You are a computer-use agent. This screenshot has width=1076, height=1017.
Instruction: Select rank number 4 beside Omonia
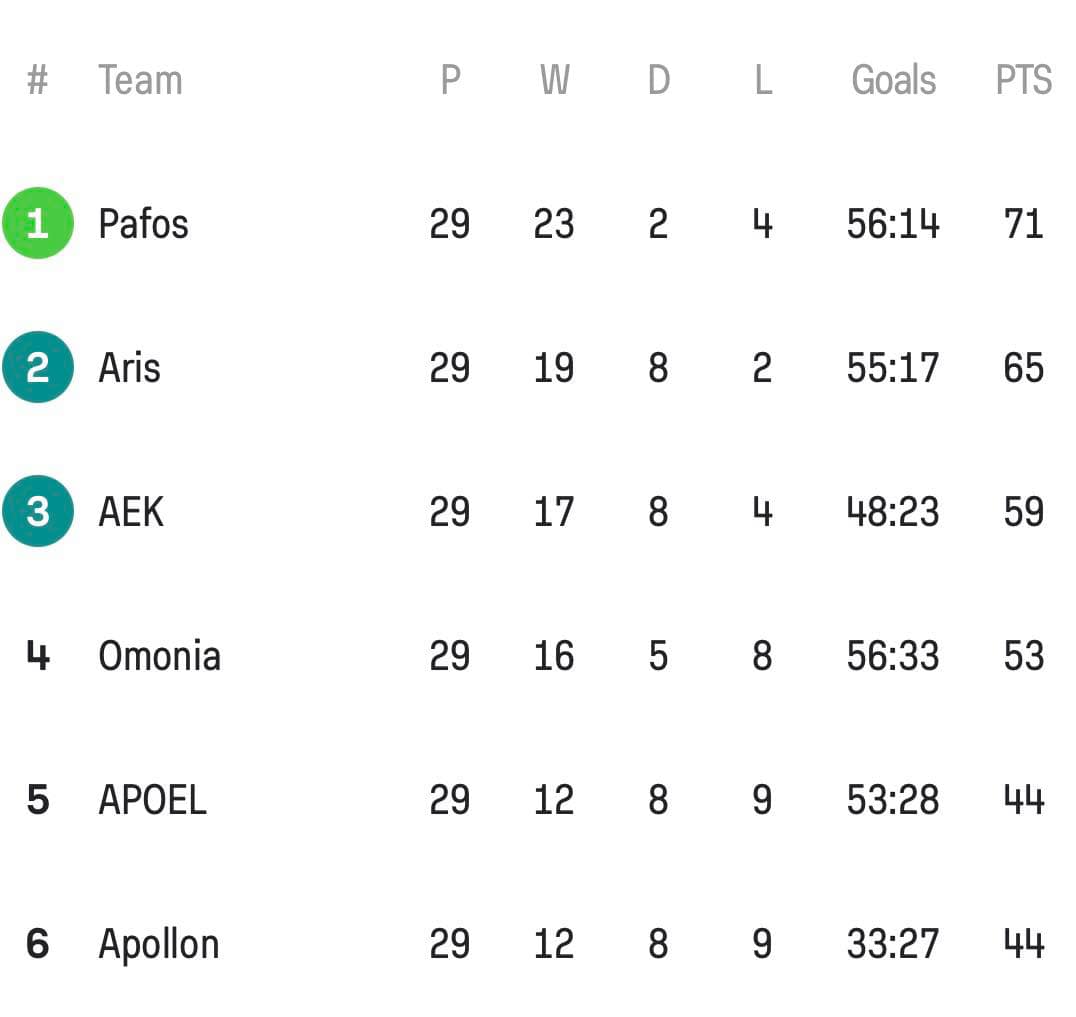click(38, 655)
